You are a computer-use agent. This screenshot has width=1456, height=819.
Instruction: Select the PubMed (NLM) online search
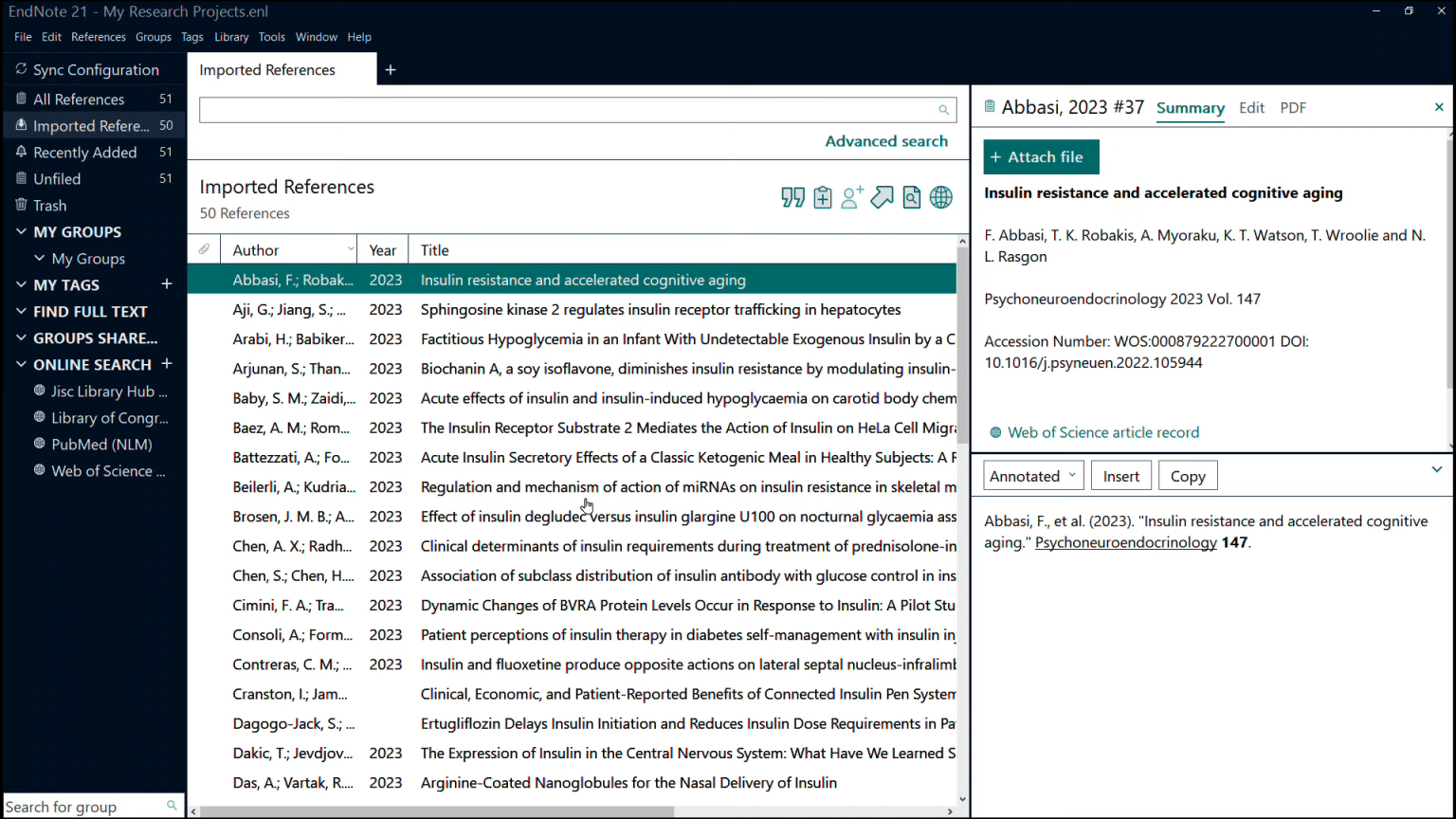click(x=101, y=445)
